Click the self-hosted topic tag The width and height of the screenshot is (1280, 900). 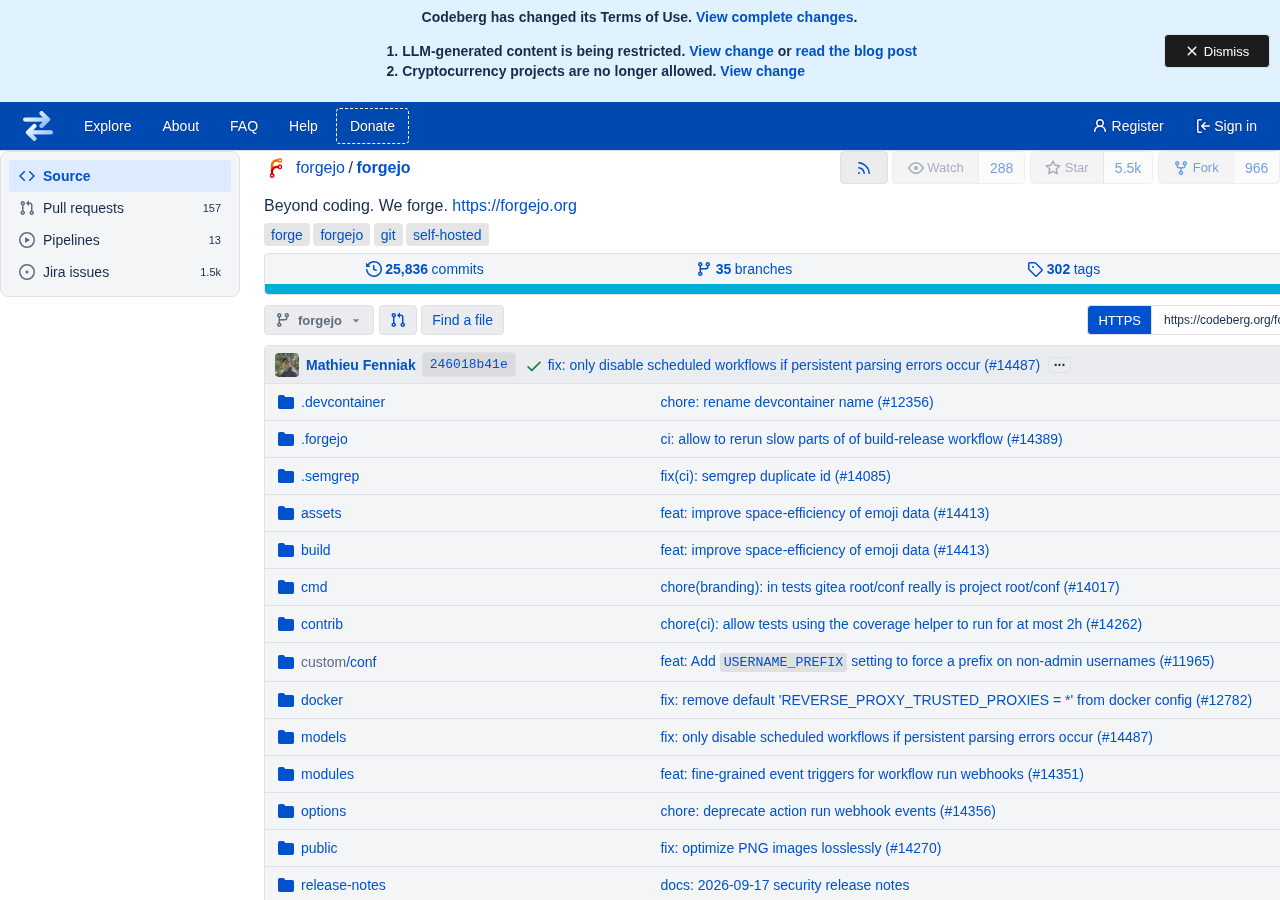tap(447, 235)
